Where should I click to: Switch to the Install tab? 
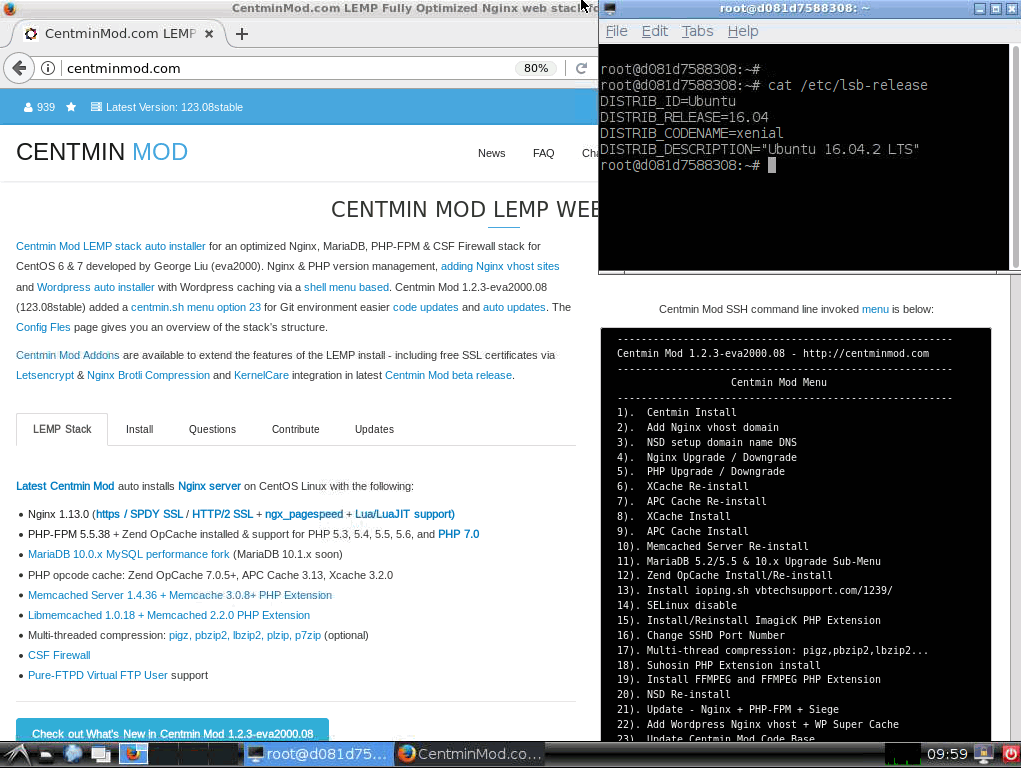[139, 429]
